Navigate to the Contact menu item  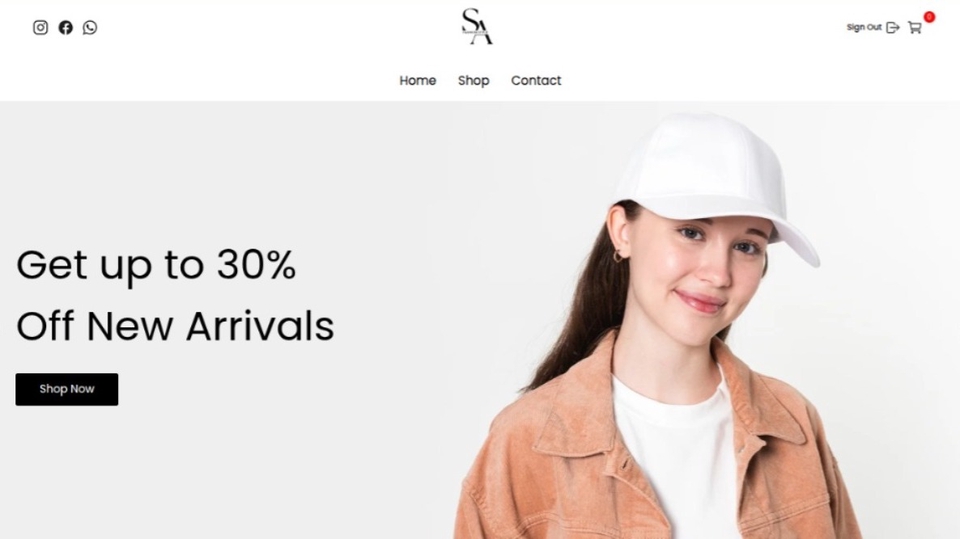point(536,80)
